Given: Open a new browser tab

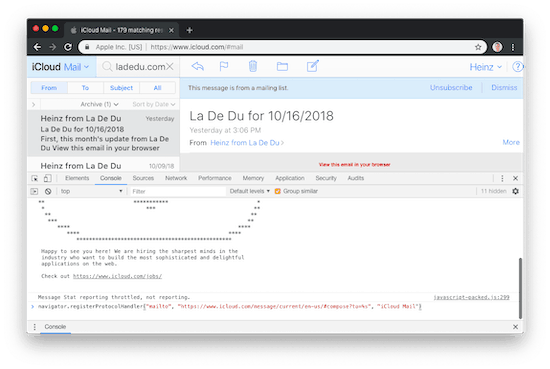Looking at the screenshot, I should point(189,30).
